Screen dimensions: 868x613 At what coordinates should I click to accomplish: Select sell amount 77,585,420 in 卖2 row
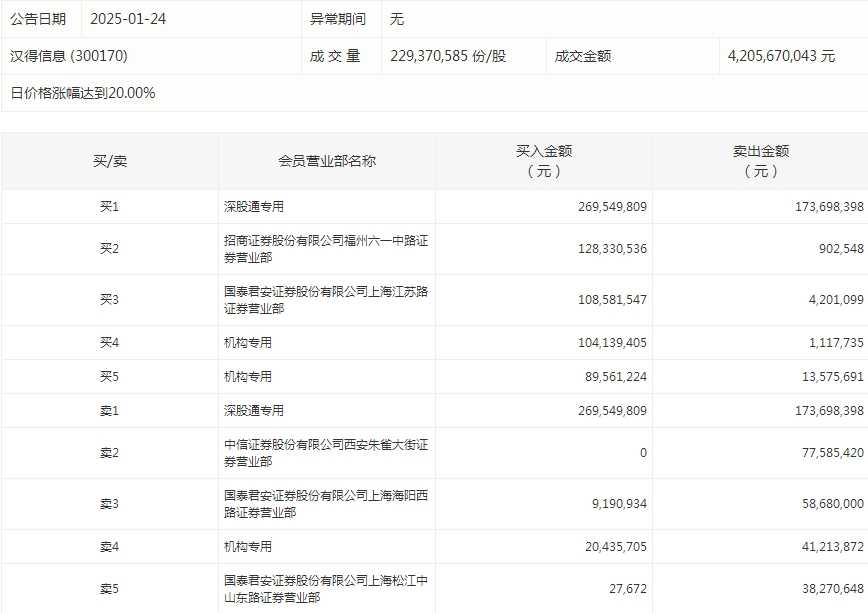821,453
